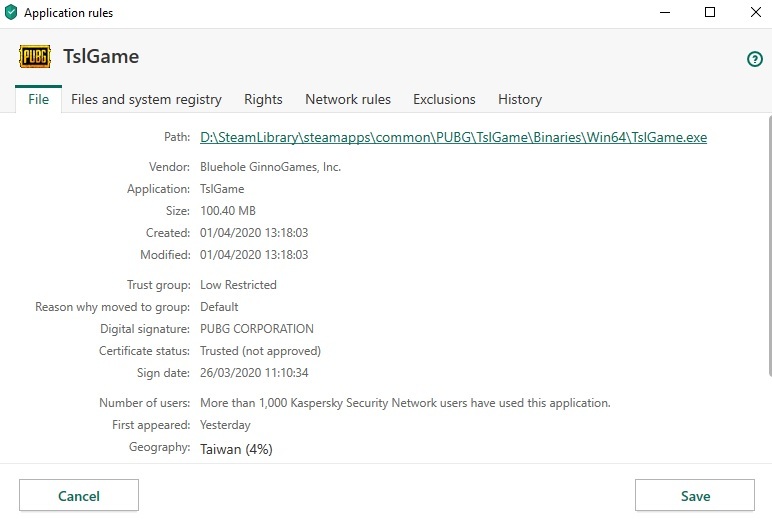Click the geography value Taiwan (4%)

tap(236, 449)
